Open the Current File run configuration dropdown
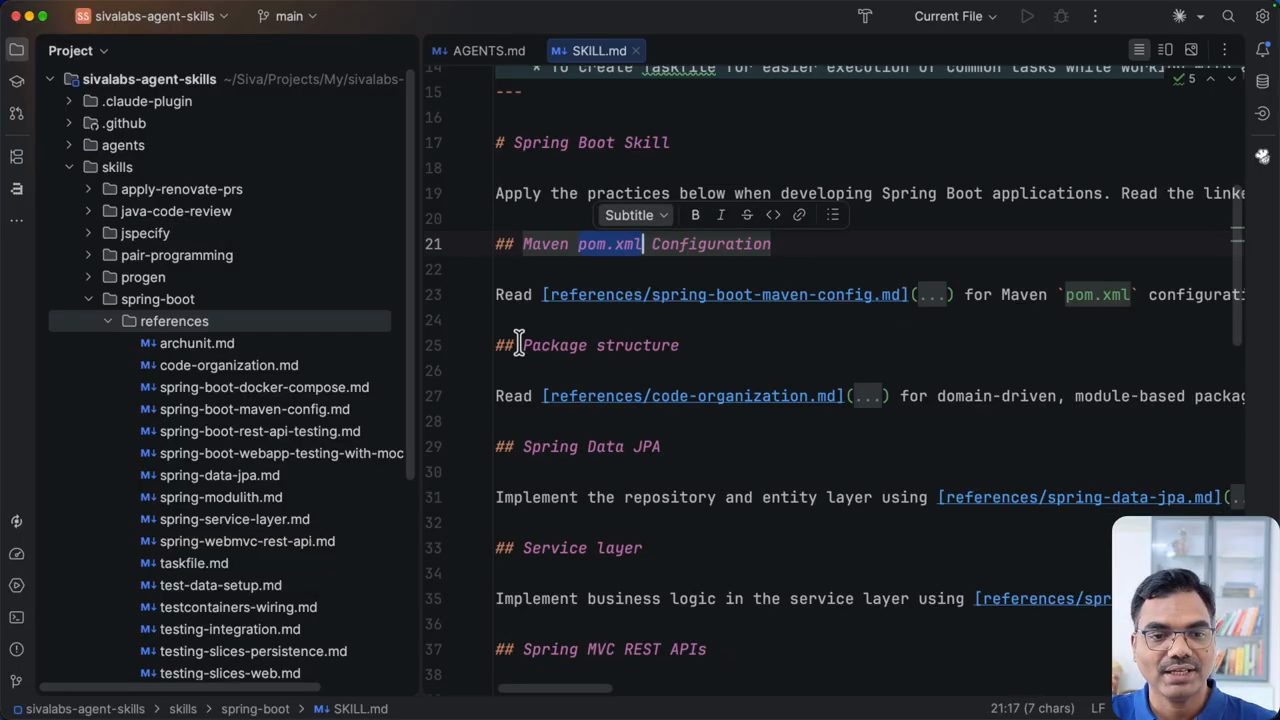 click(x=955, y=16)
